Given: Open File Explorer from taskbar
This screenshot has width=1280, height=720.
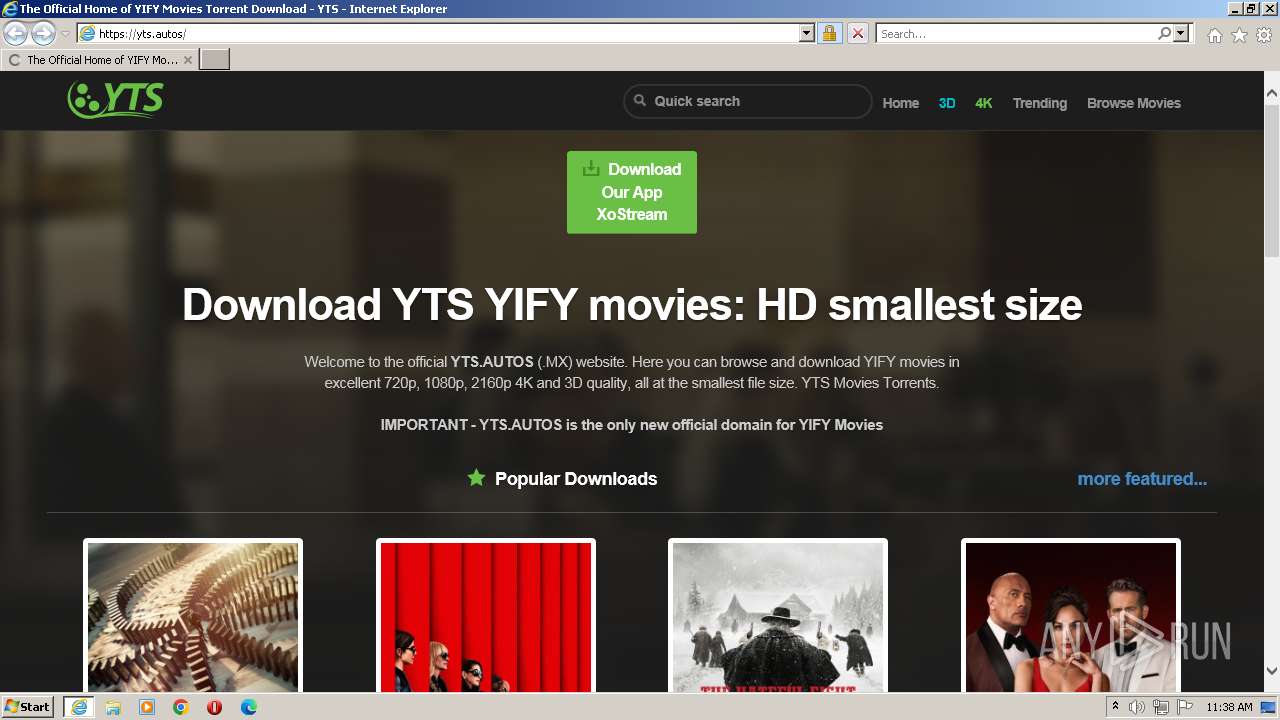Looking at the screenshot, I should click(x=113, y=707).
